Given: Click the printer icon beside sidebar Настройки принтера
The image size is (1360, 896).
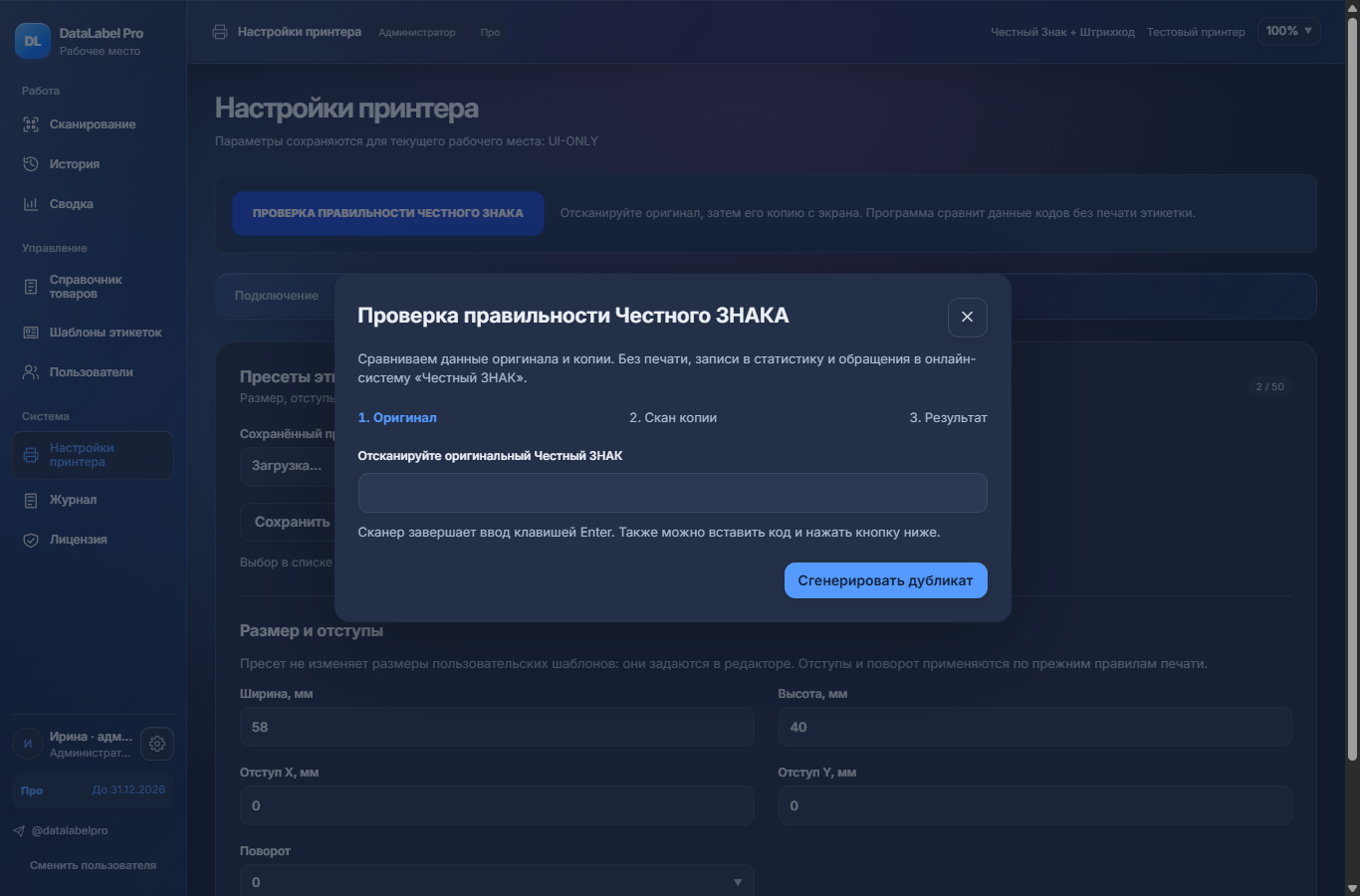Looking at the screenshot, I should 31,455.
